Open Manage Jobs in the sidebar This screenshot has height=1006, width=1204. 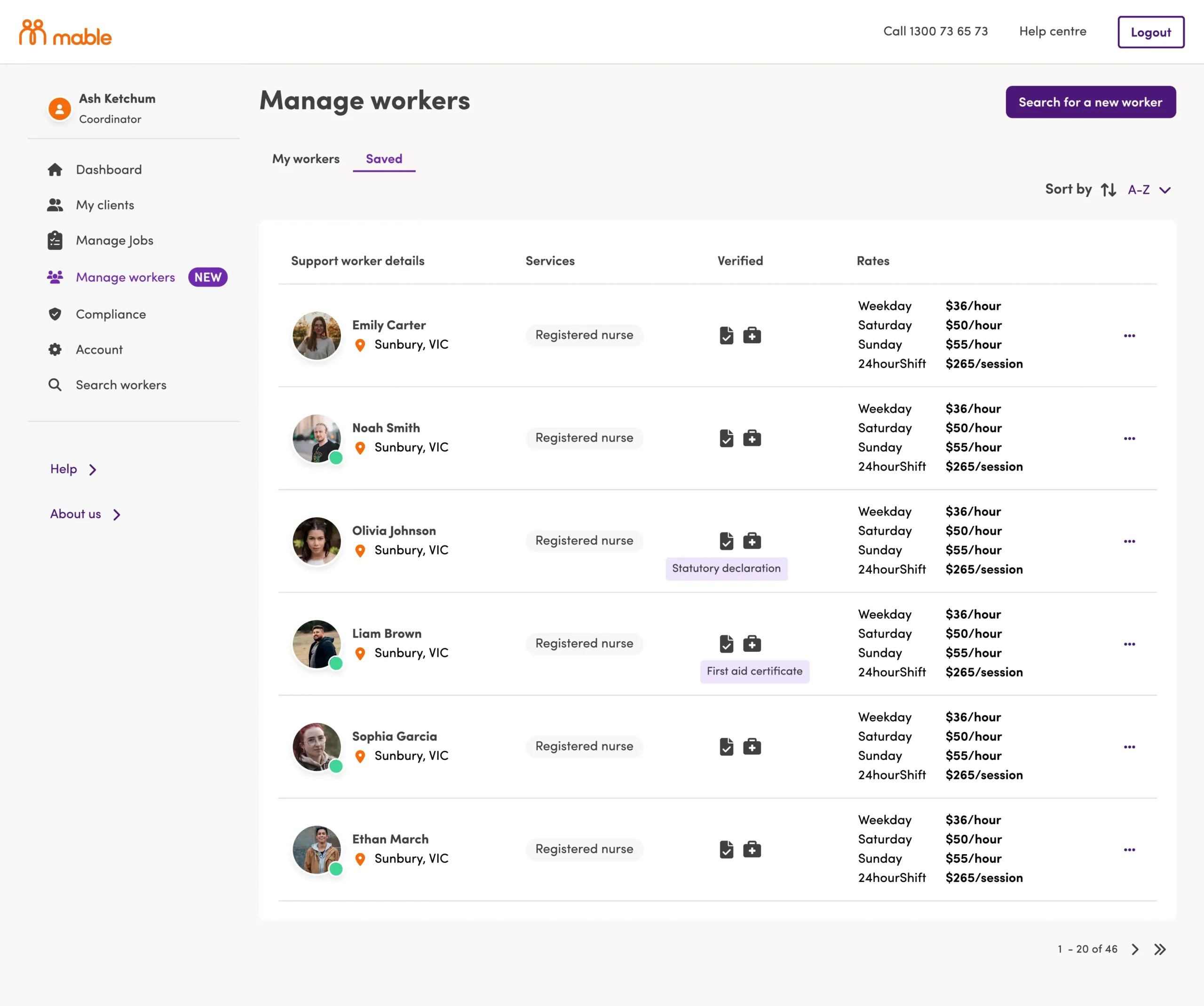115,241
